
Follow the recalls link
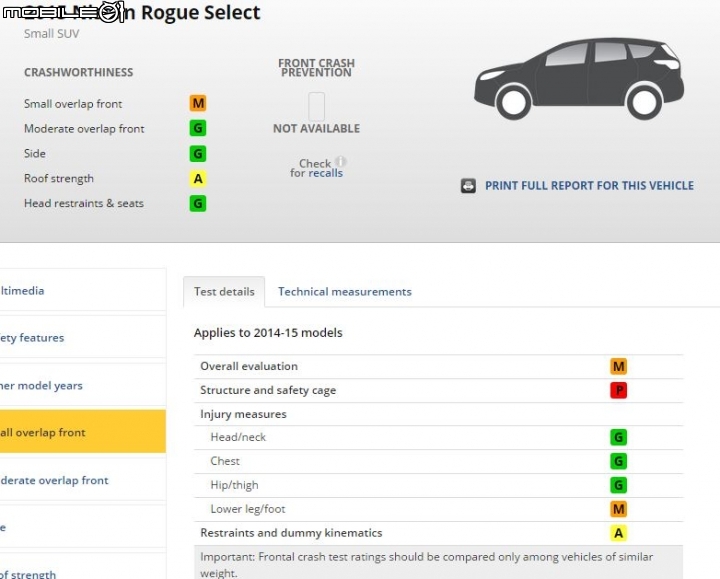326,173
